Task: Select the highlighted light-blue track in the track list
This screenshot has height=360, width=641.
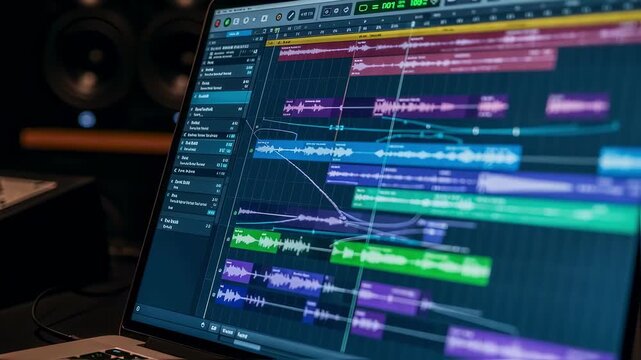Action: 223,97
